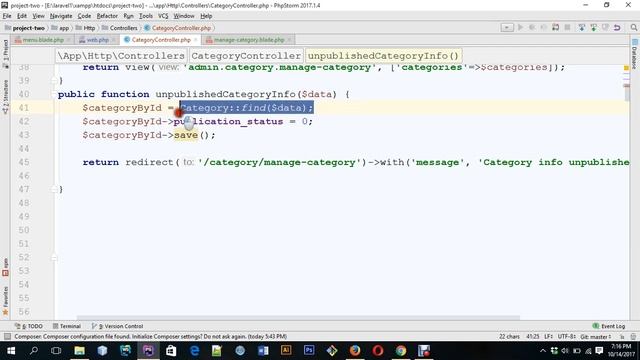Click the vertical editor scrollbar thumb

627,94
